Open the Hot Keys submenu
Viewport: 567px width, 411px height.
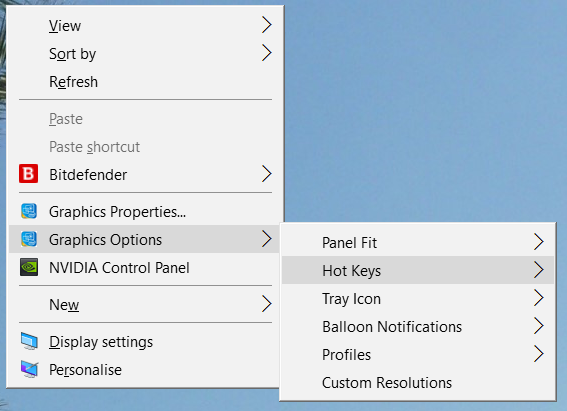418,270
